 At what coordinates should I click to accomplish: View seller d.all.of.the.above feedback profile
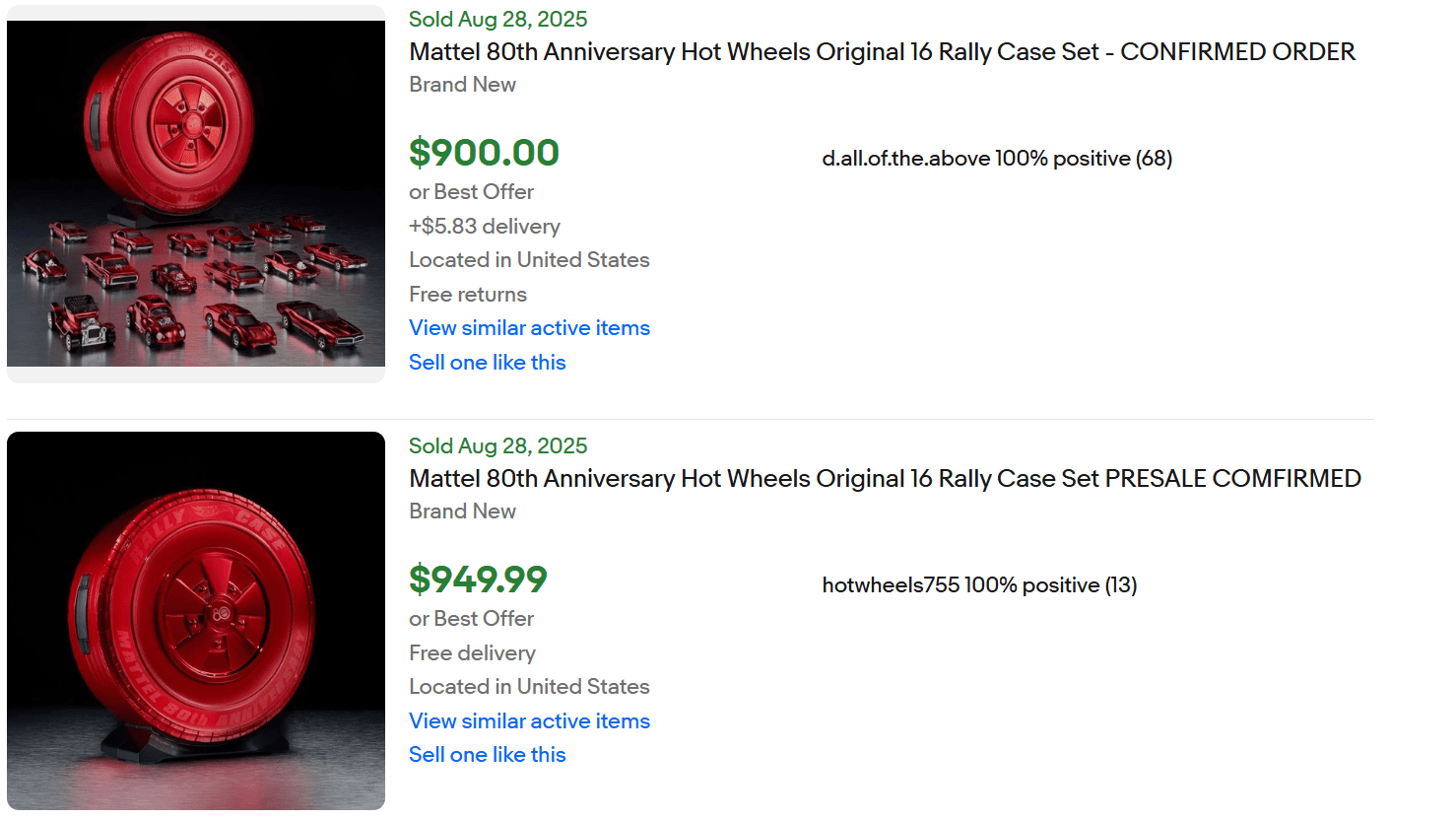click(997, 158)
